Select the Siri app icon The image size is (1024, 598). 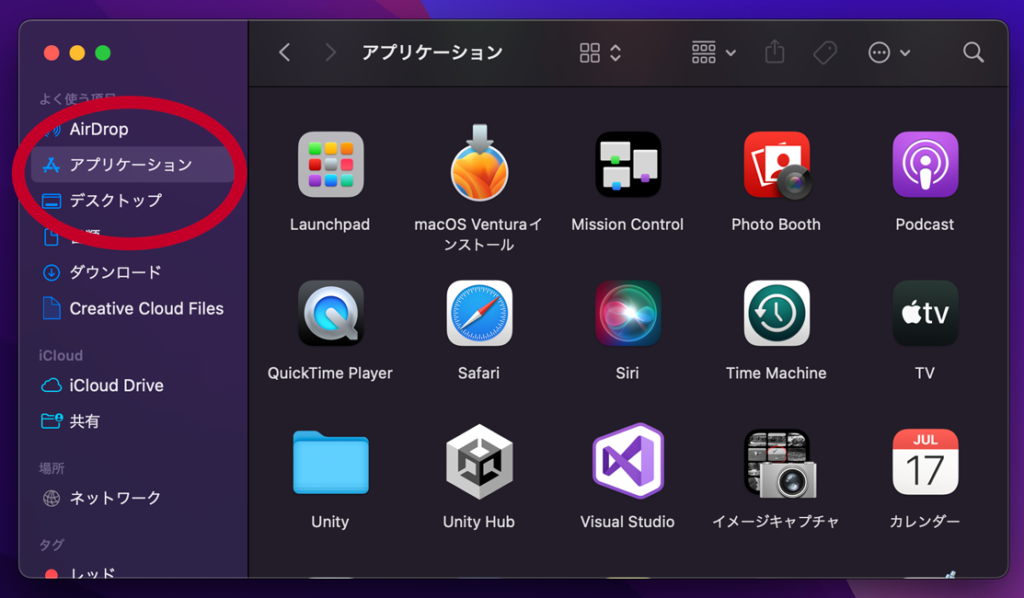628,313
